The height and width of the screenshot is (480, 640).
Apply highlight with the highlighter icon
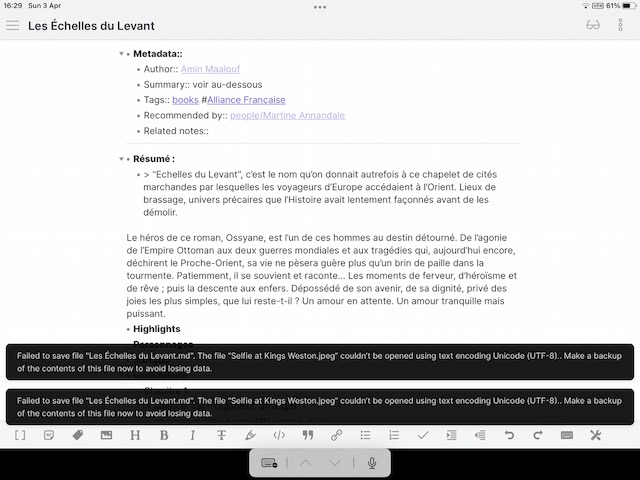pyautogui.click(x=250, y=435)
